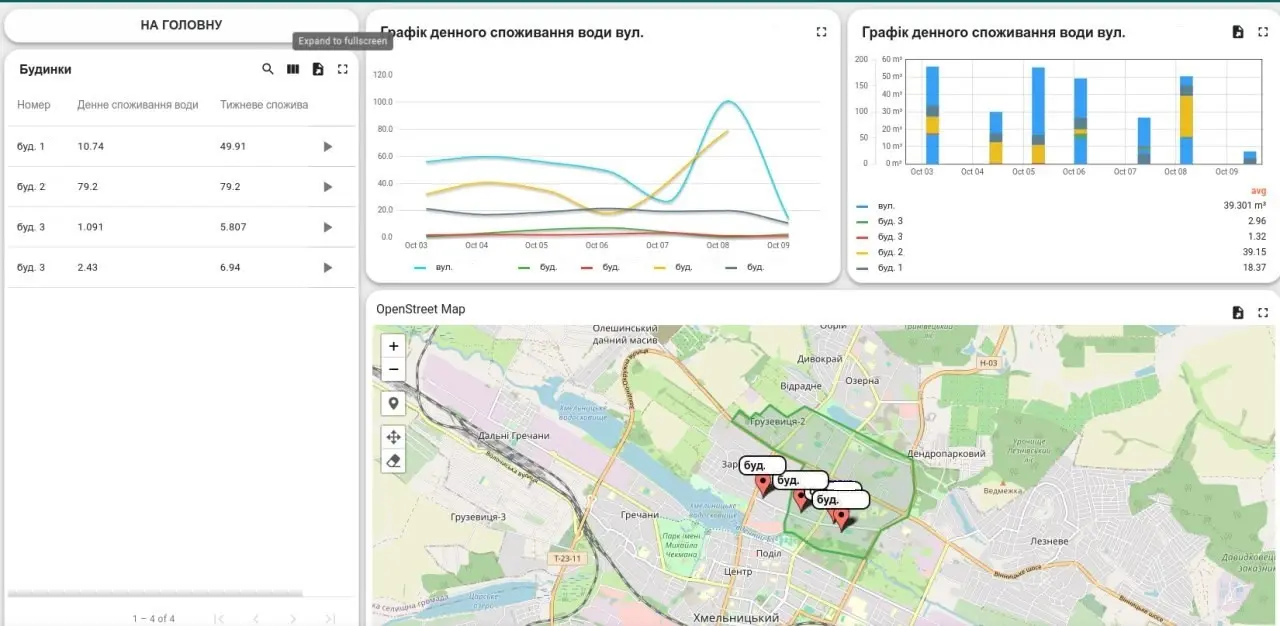Open details arrow for буд. 2 row
Image resolution: width=1280 pixels, height=626 pixels.
327,187
